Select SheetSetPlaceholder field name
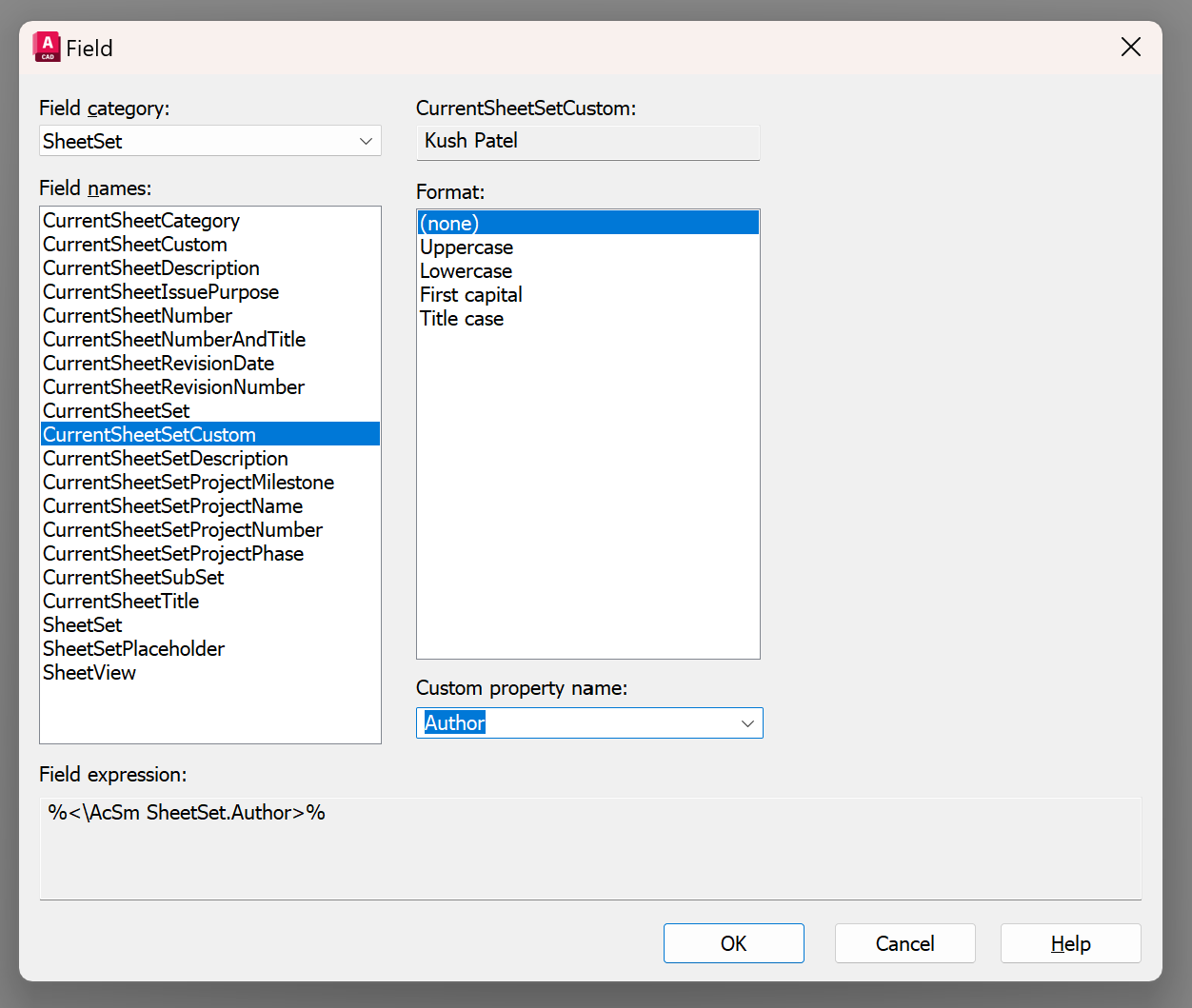This screenshot has height=1008, width=1192. pos(133,648)
